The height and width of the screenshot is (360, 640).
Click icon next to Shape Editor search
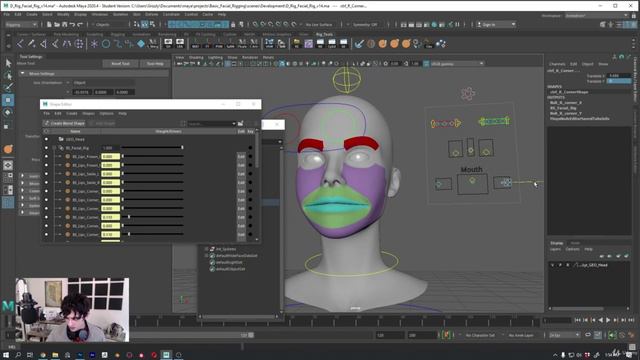(240, 123)
